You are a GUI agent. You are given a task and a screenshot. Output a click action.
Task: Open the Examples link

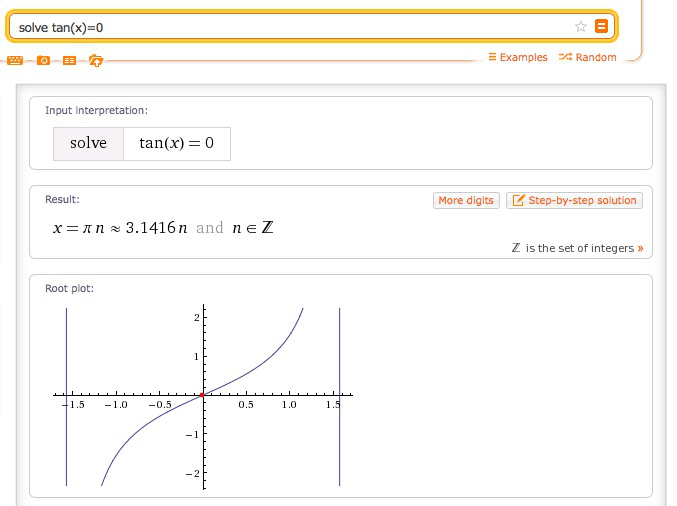[x=524, y=57]
